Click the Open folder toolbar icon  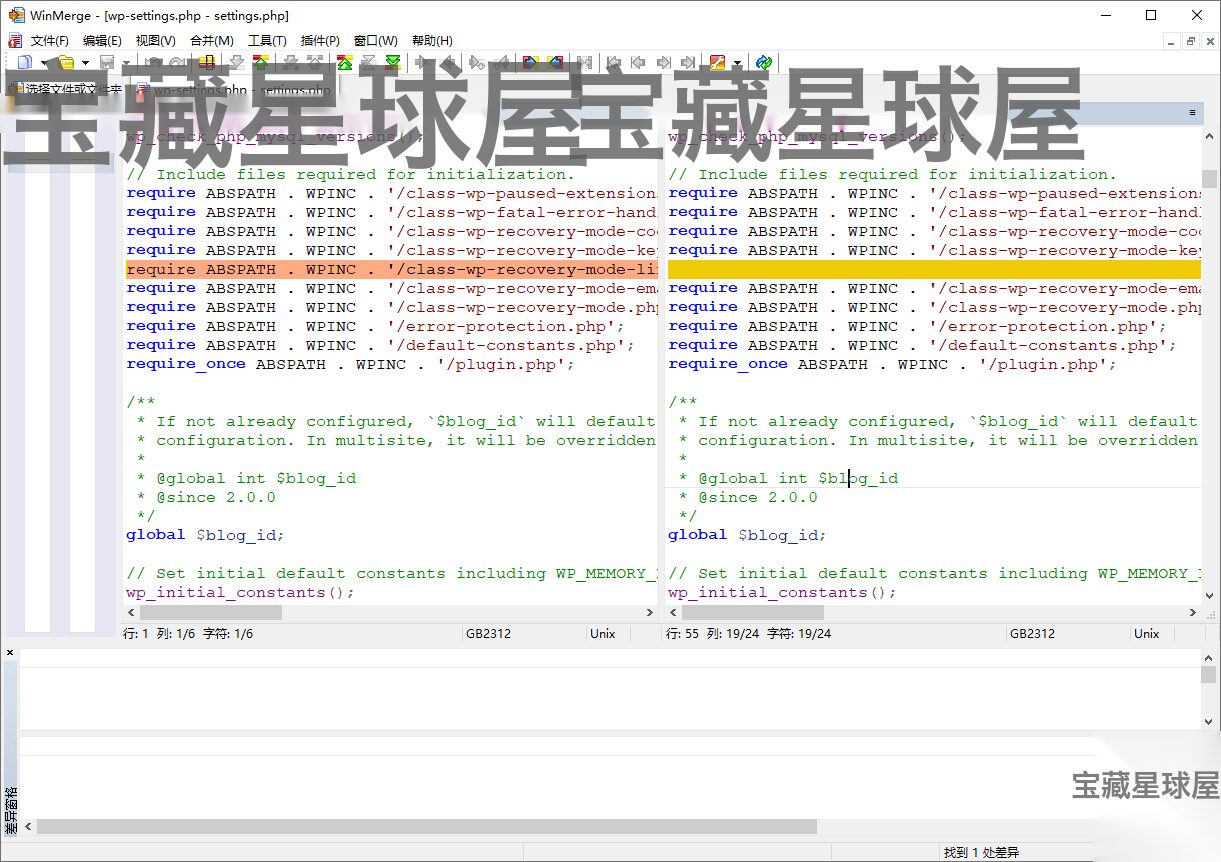point(66,62)
